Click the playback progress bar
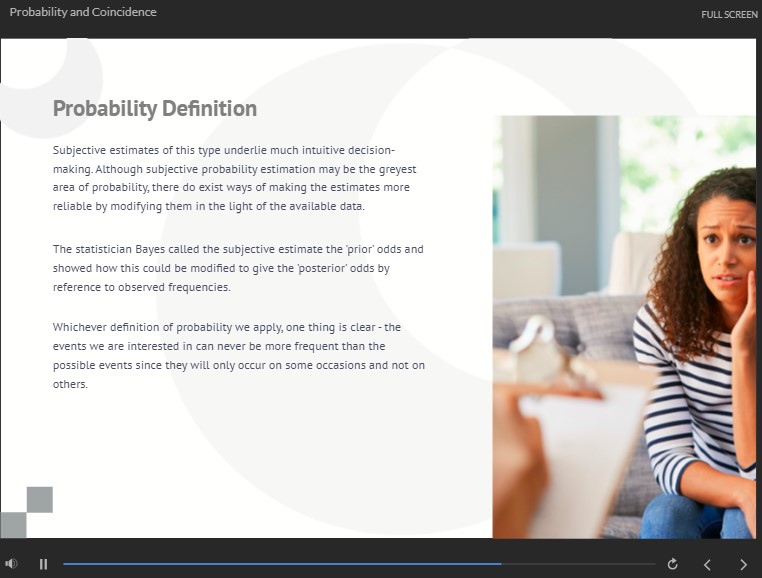Screen dimensions: 762x578 (359, 564)
